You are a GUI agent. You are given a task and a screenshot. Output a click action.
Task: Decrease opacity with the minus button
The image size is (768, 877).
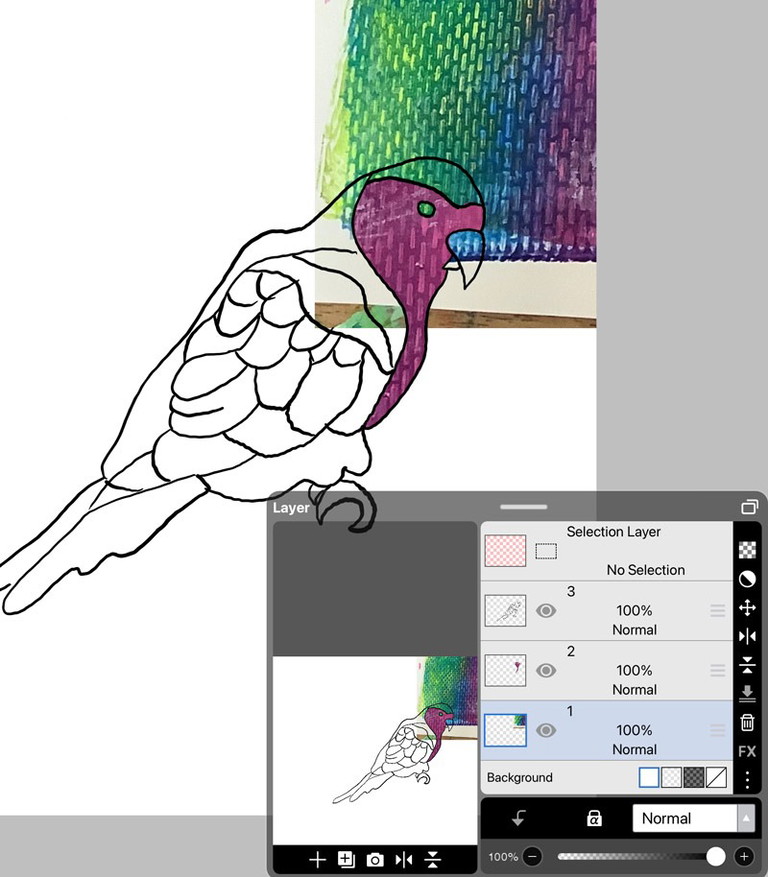click(533, 857)
